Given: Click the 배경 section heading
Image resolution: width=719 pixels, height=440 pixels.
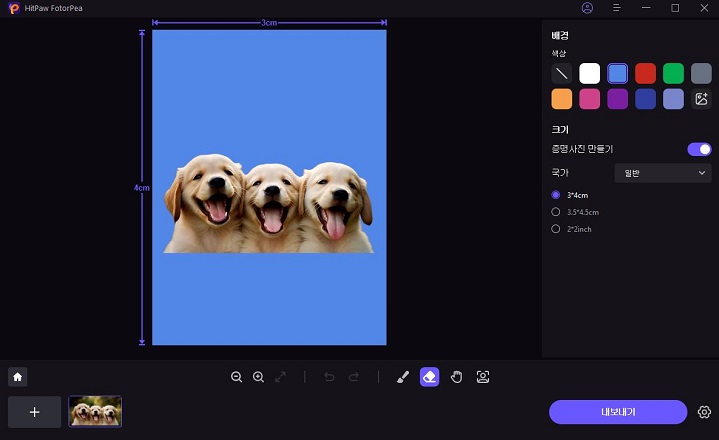Looking at the screenshot, I should pos(560,36).
